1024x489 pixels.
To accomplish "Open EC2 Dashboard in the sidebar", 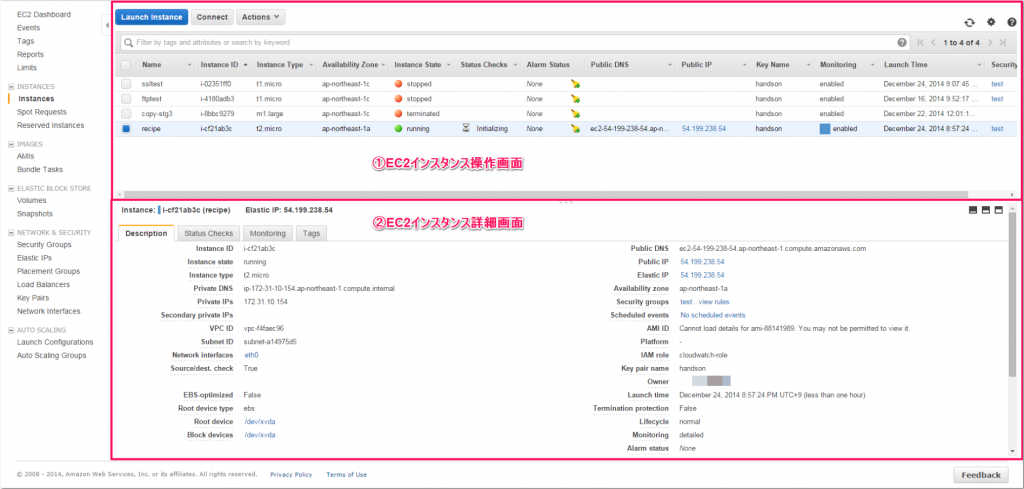I will 44,14.
